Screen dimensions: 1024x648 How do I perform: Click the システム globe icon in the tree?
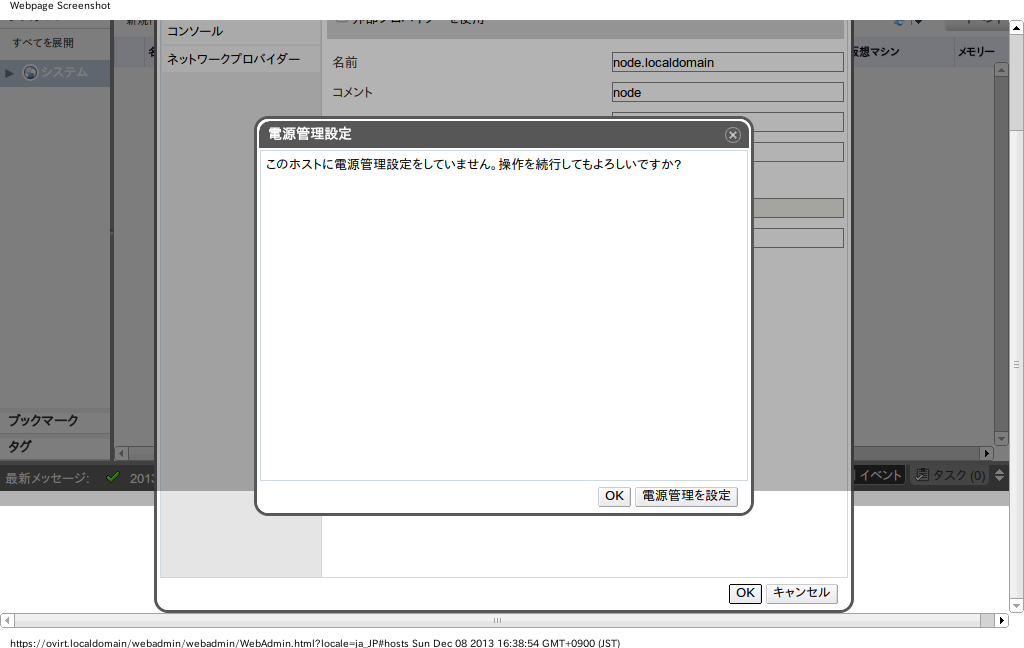30,72
